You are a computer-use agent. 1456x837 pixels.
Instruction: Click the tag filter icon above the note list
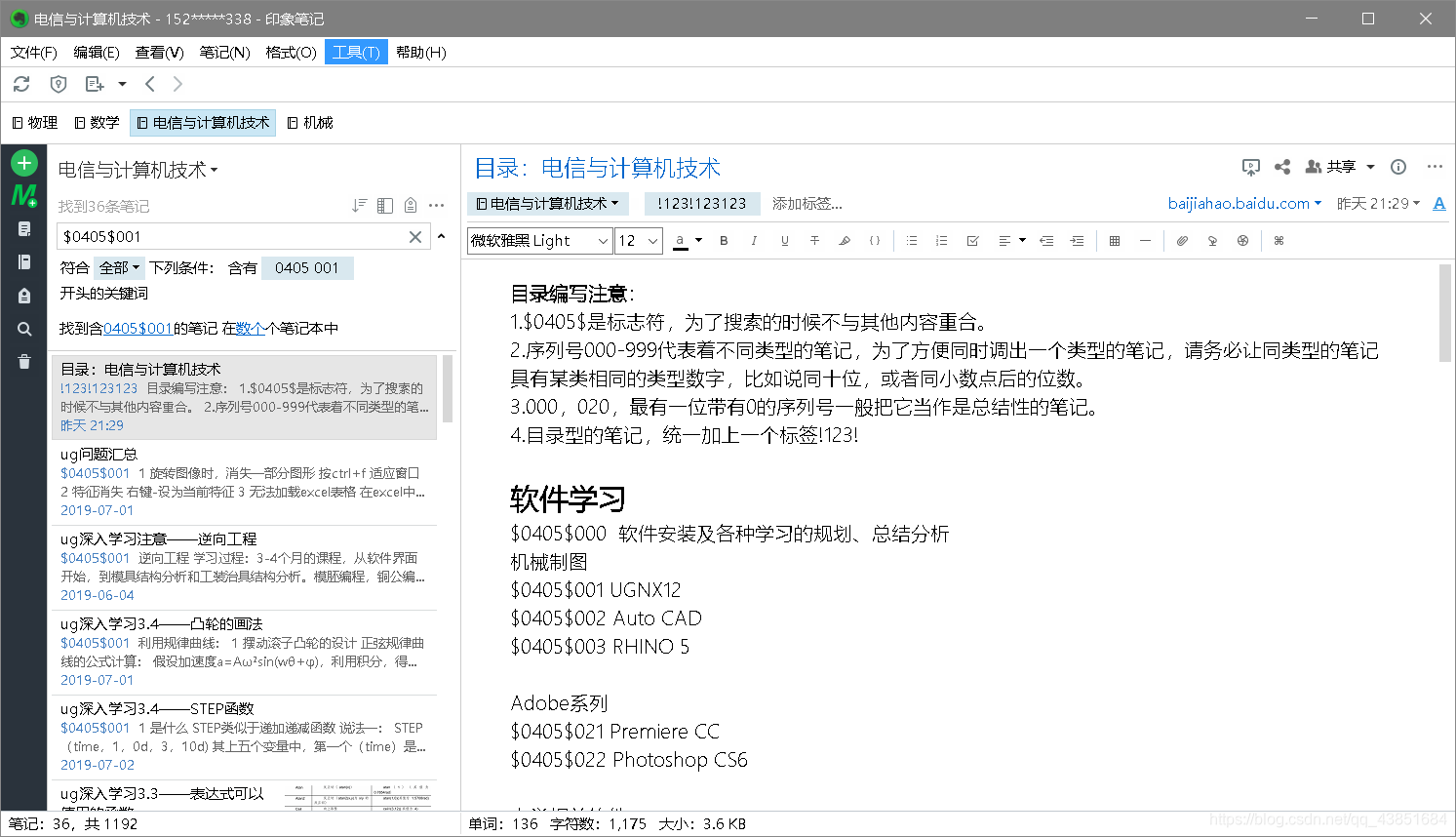(x=411, y=206)
